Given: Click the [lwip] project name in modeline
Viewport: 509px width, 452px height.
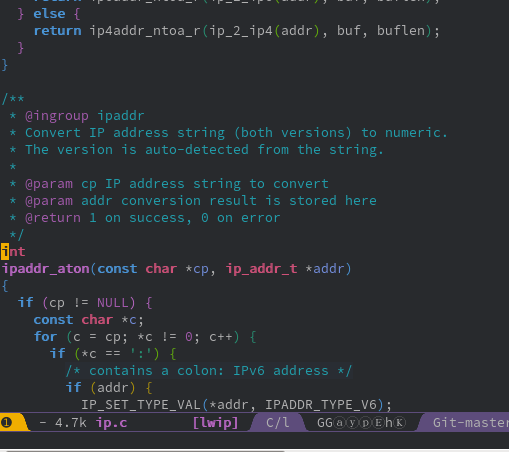Looking at the screenshot, I should click(x=215, y=423).
